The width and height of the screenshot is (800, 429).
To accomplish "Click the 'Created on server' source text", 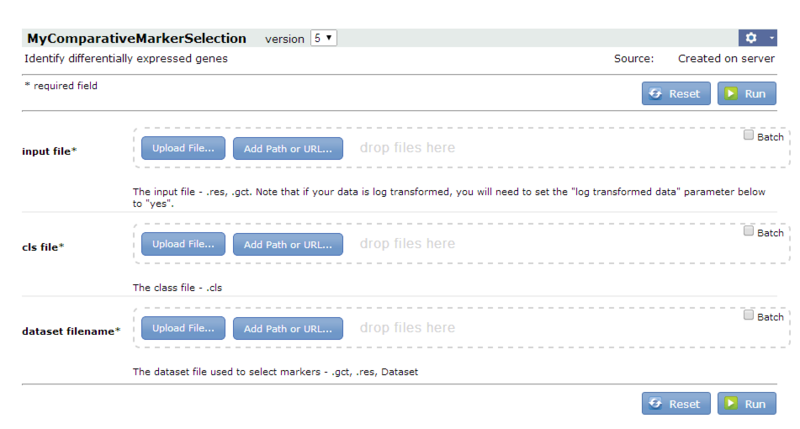I will [x=726, y=59].
